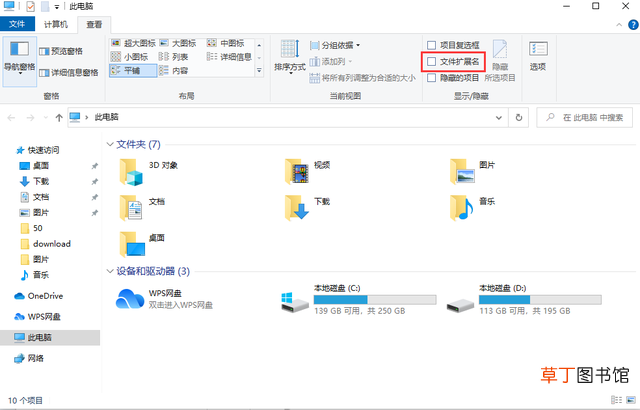
Task: Select the WPS网盘 drive item
Action: coord(164,299)
